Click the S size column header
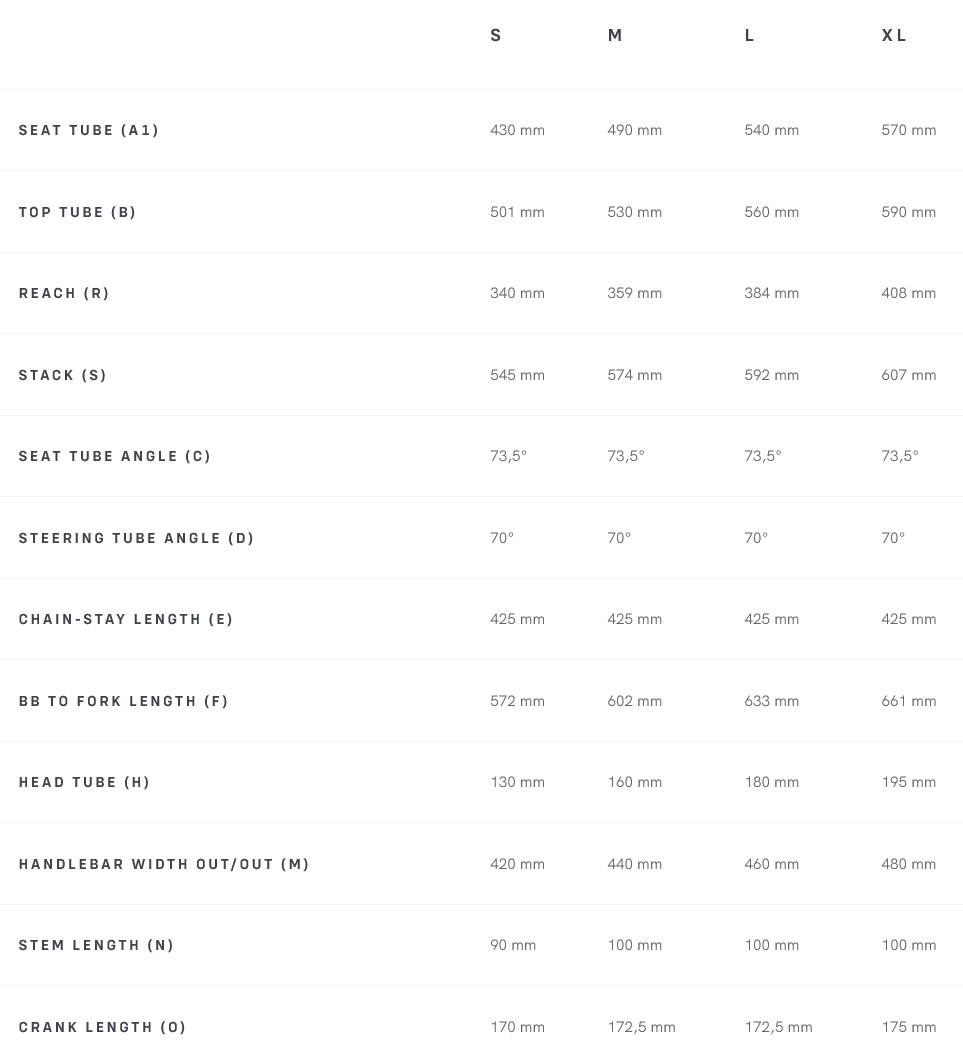The image size is (963, 1062). pos(496,36)
